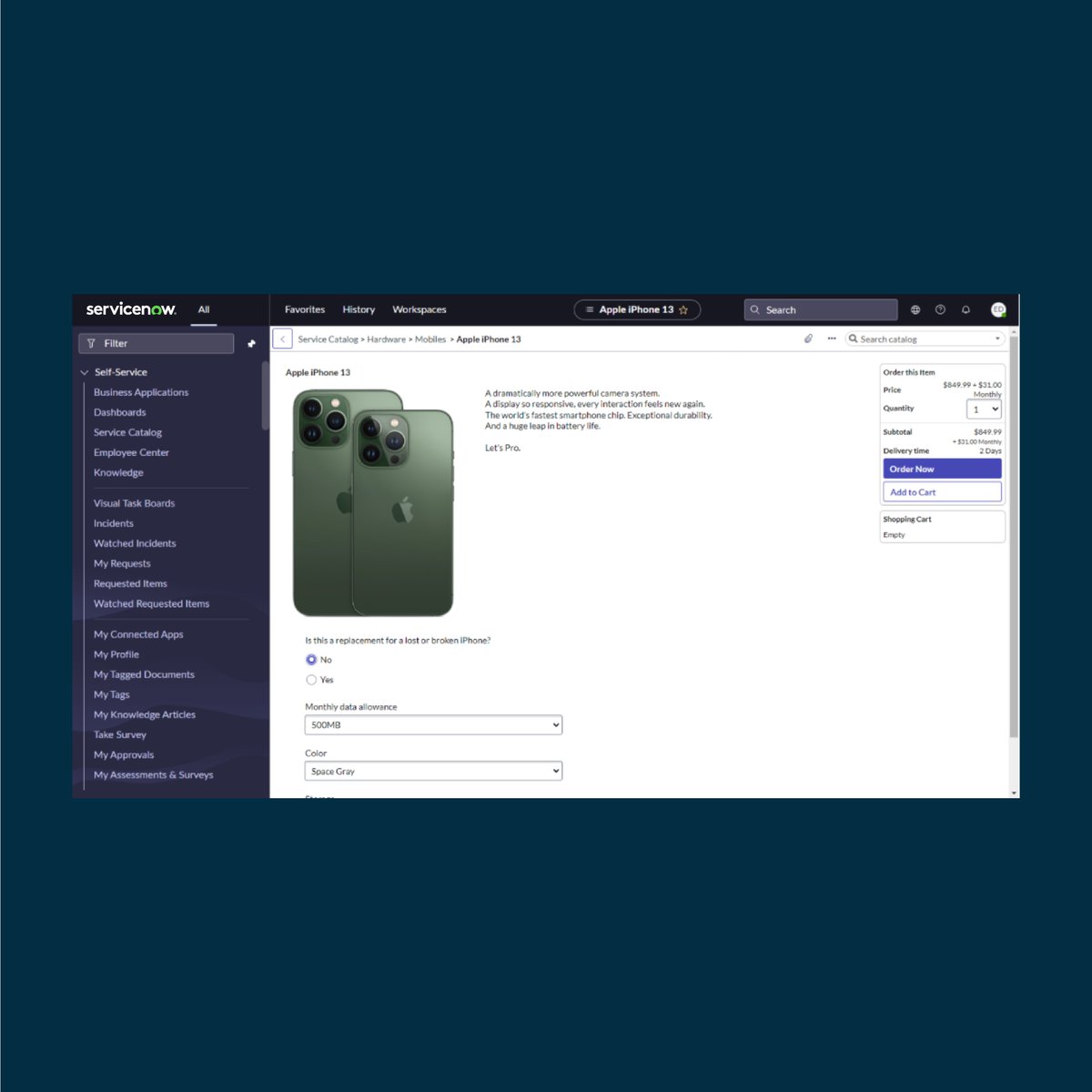
Task: Select the Yes radio option
Action: pyautogui.click(x=311, y=680)
